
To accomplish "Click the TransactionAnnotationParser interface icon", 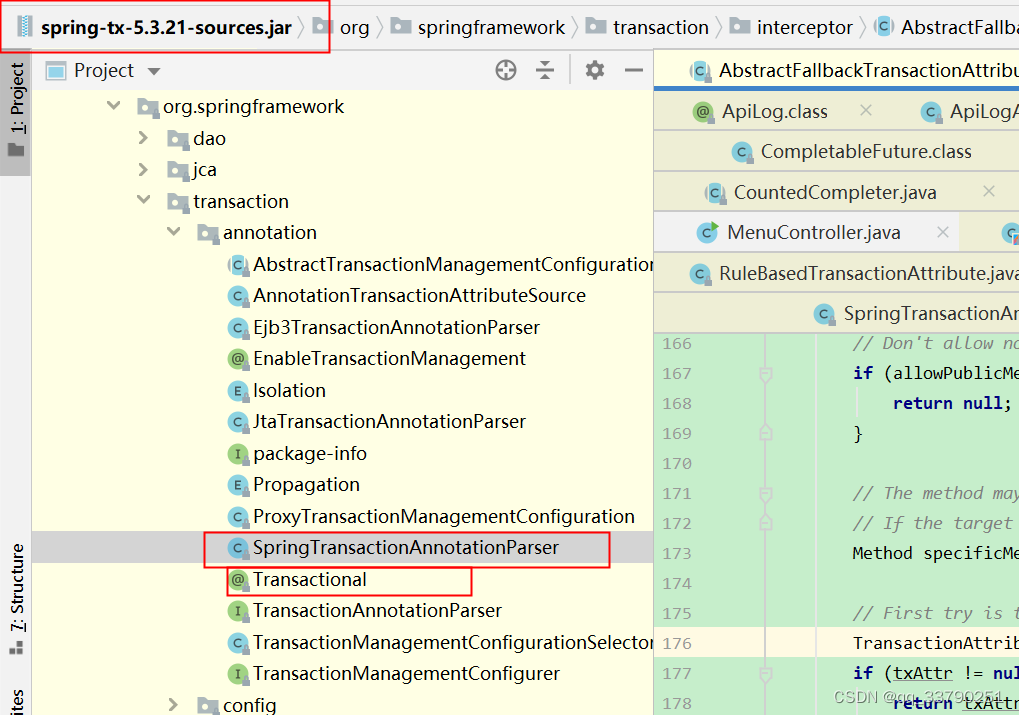I will [x=238, y=612].
